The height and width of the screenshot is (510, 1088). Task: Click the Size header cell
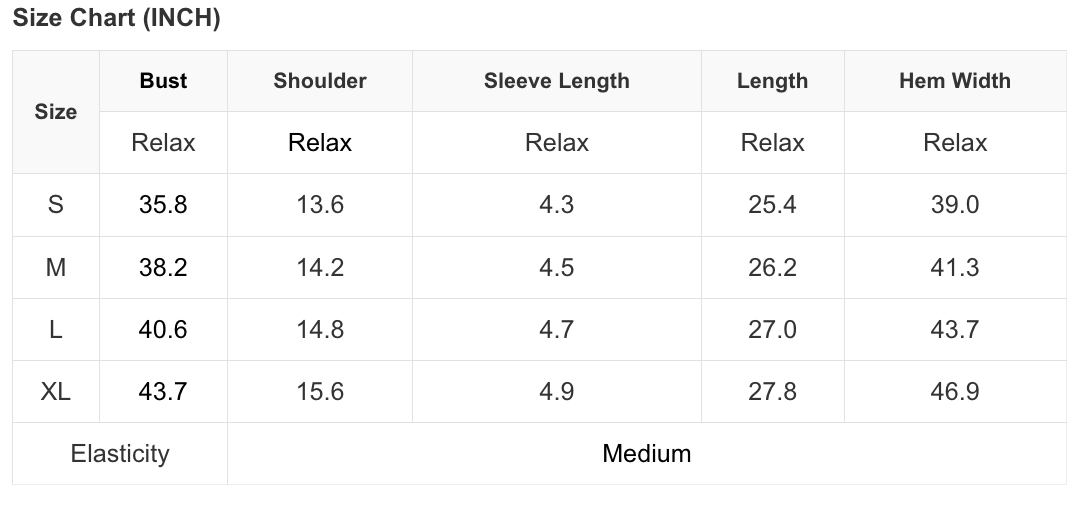click(x=56, y=112)
